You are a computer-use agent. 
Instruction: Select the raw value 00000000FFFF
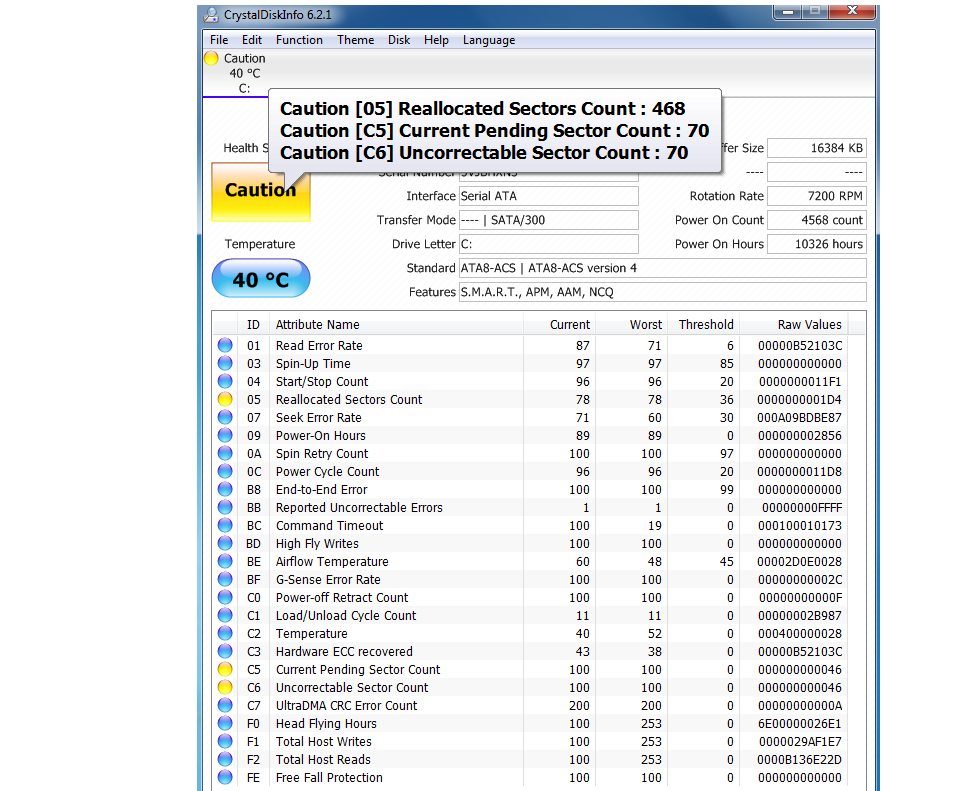coord(802,508)
